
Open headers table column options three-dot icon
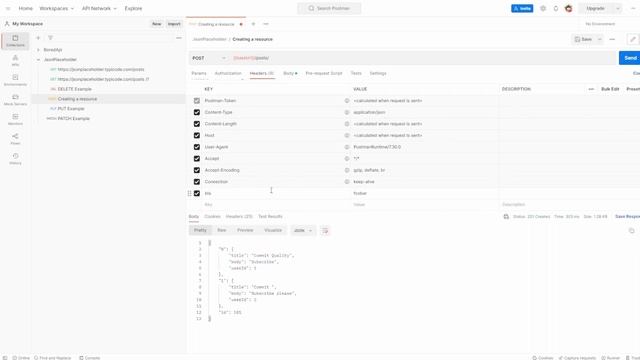pyautogui.click(x=591, y=89)
